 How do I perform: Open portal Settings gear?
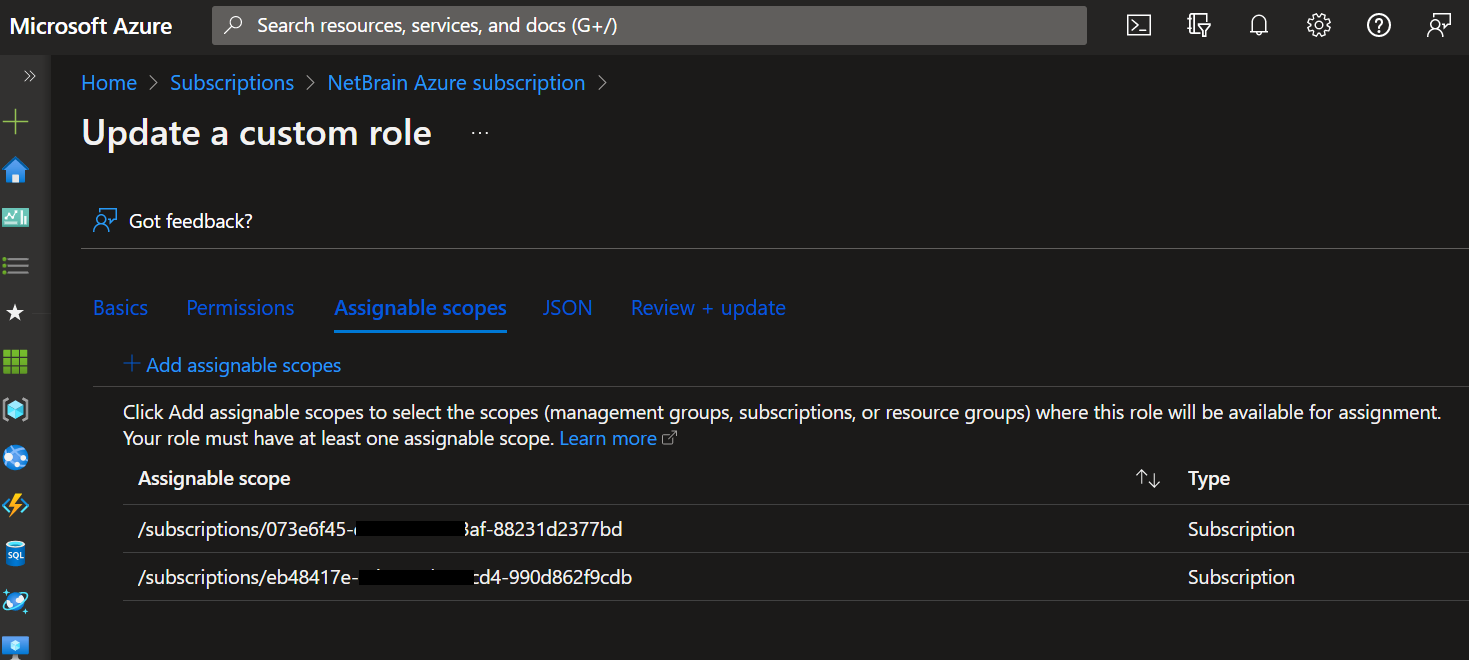coord(1319,26)
